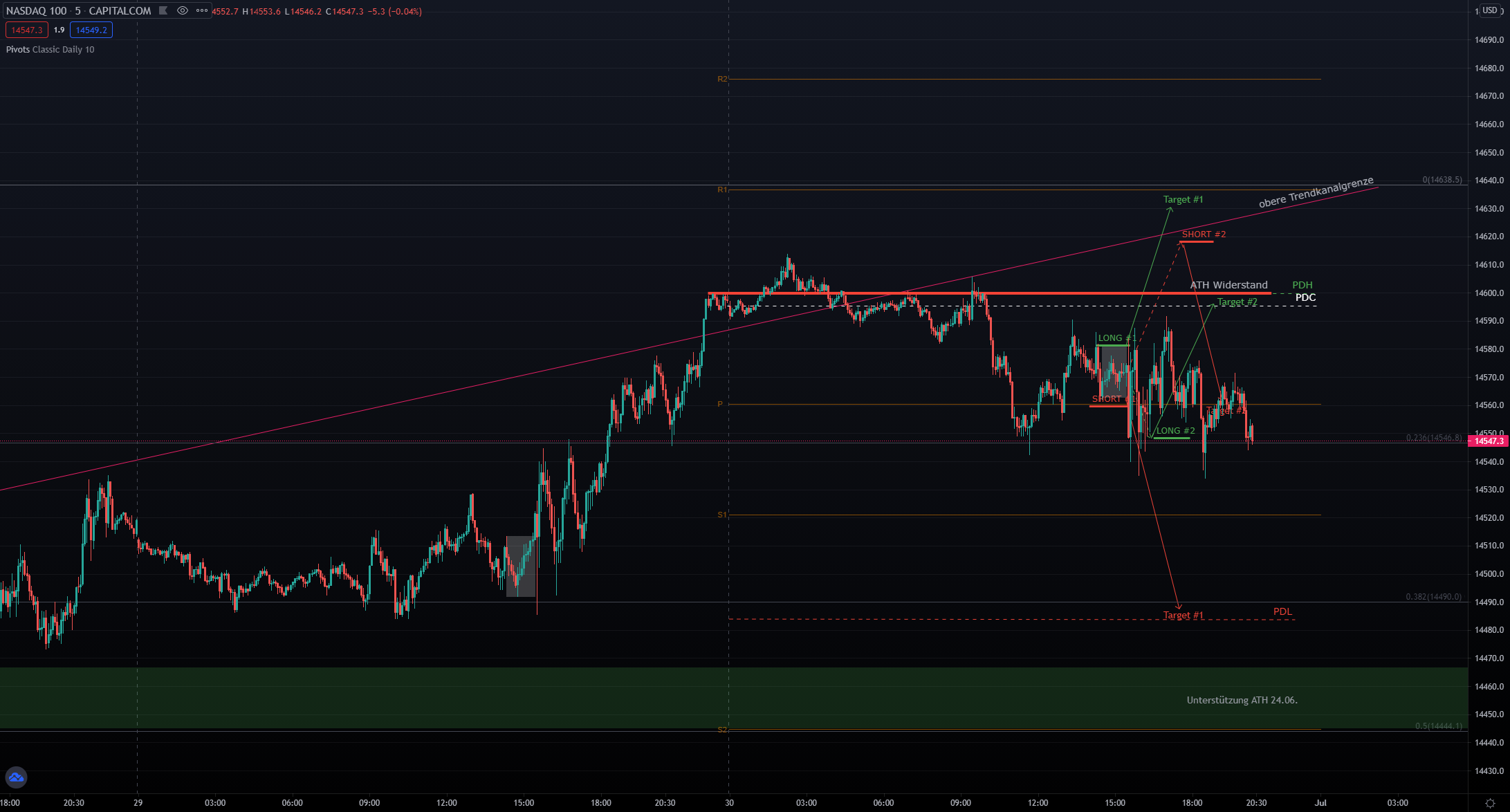Viewport: 1510px width, 812px height.
Task: Click the LONG #2 green marker label
Action: (1175, 431)
